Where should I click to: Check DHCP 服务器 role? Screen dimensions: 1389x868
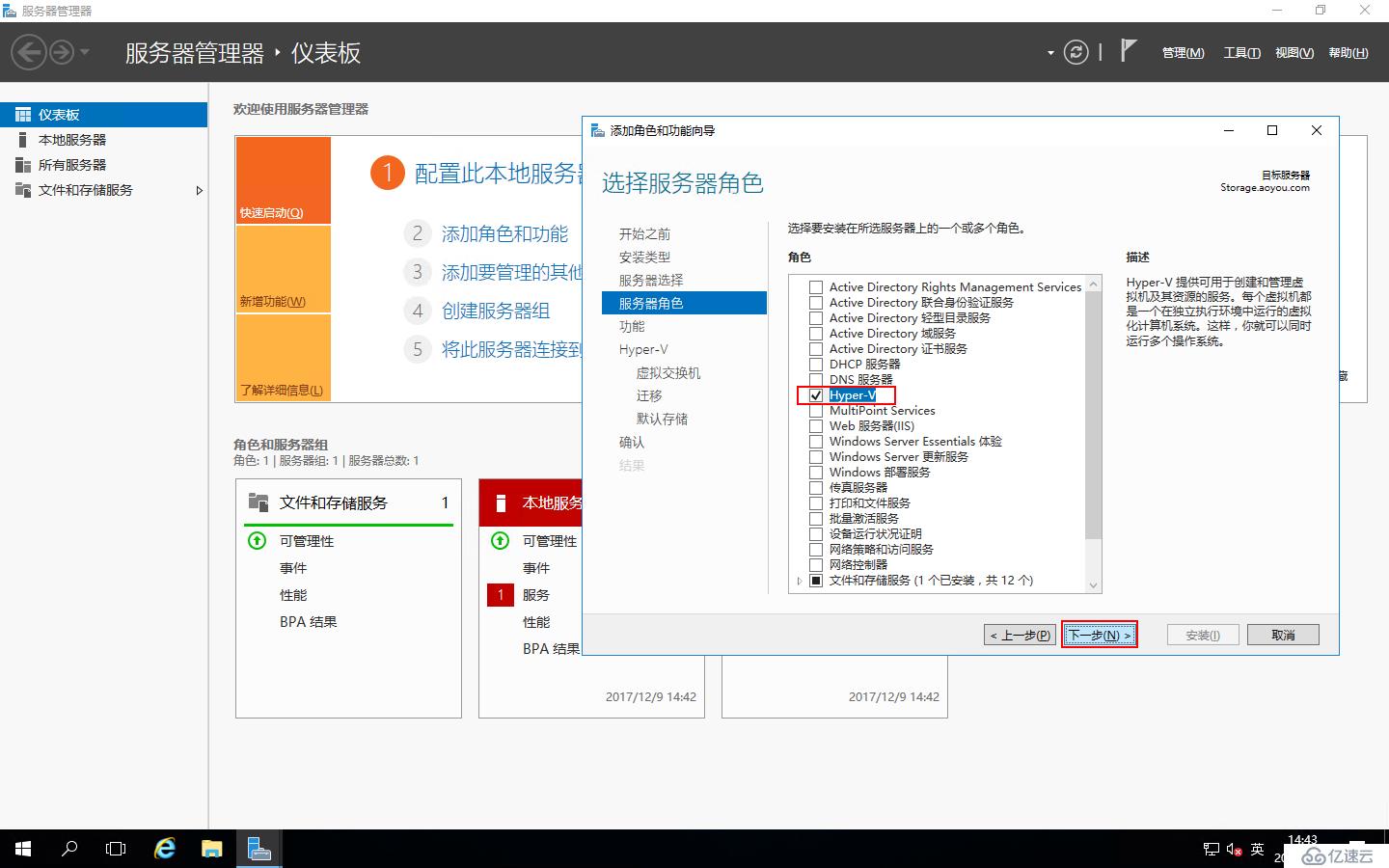[816, 365]
